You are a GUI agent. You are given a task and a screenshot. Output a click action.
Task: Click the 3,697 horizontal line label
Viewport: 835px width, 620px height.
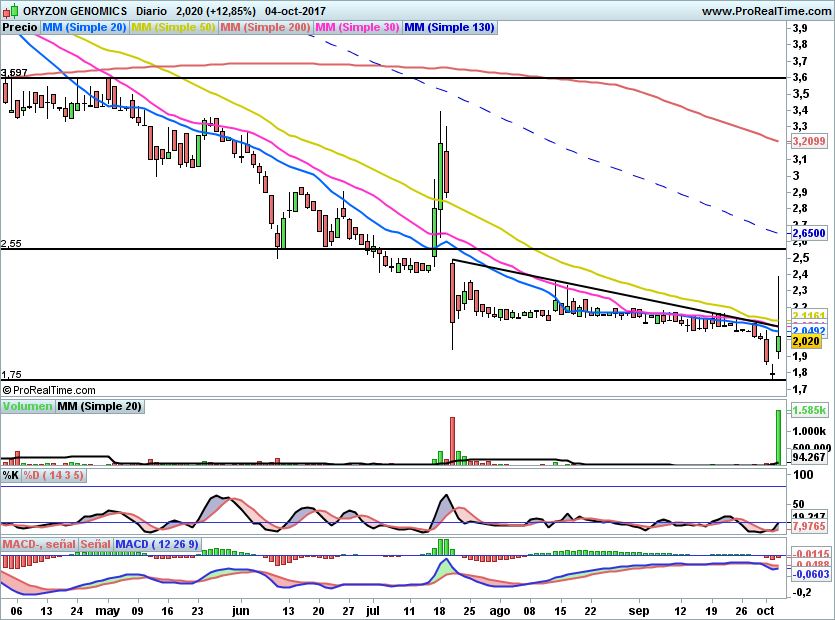14,72
